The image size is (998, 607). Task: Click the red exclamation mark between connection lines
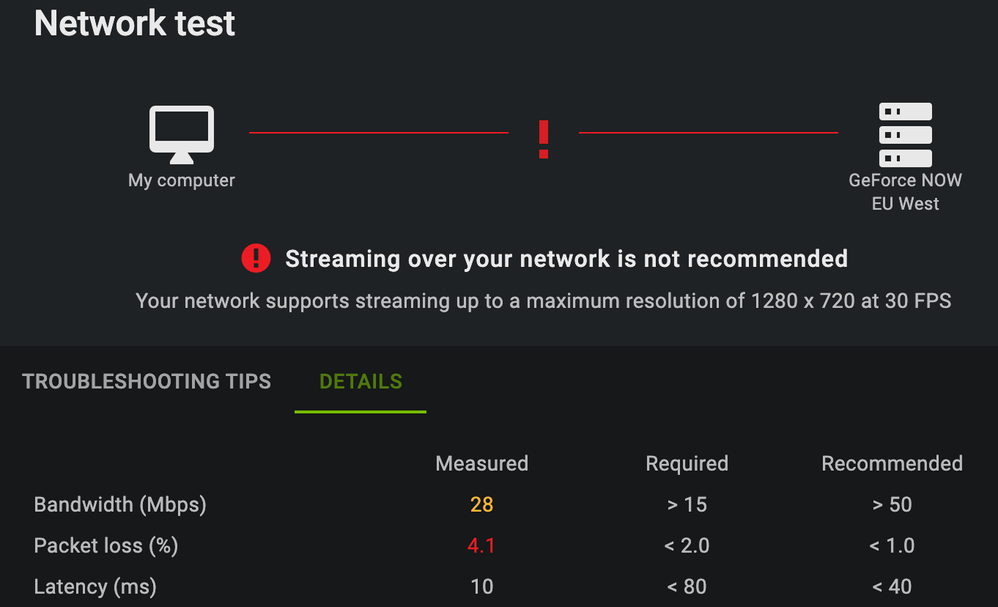coord(543,139)
